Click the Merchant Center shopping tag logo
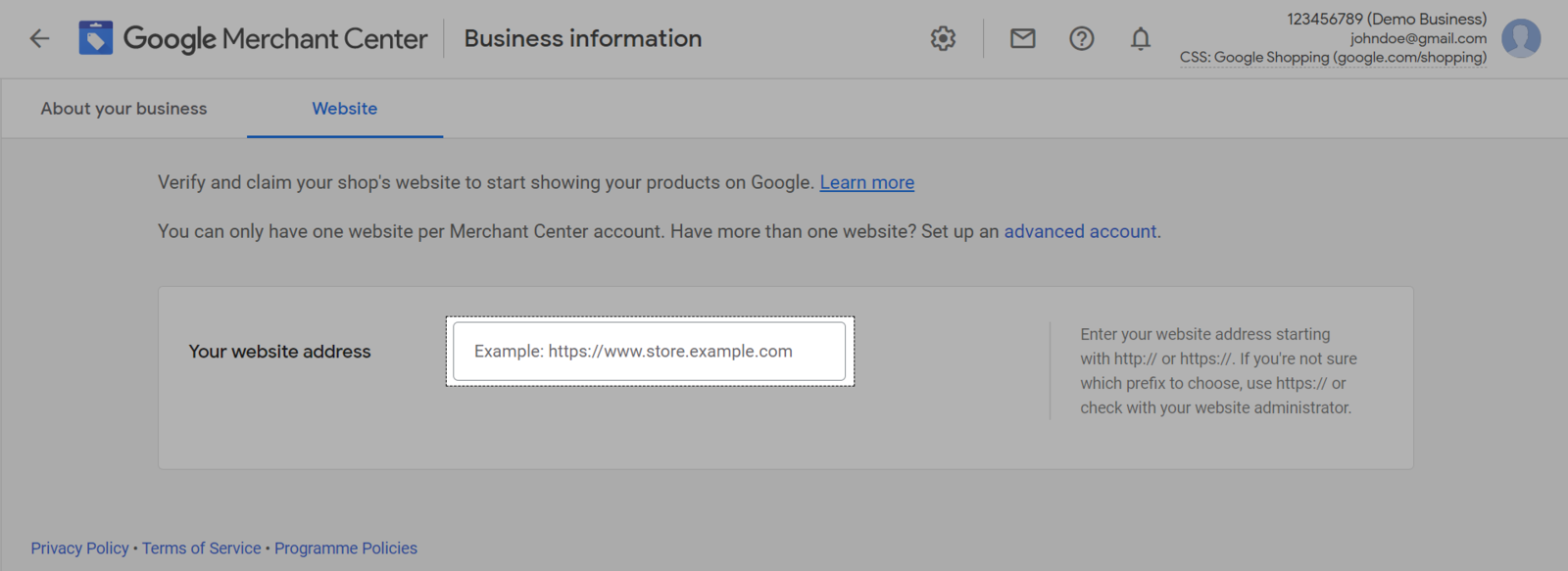Screen dimensions: 1568x571 [96, 38]
